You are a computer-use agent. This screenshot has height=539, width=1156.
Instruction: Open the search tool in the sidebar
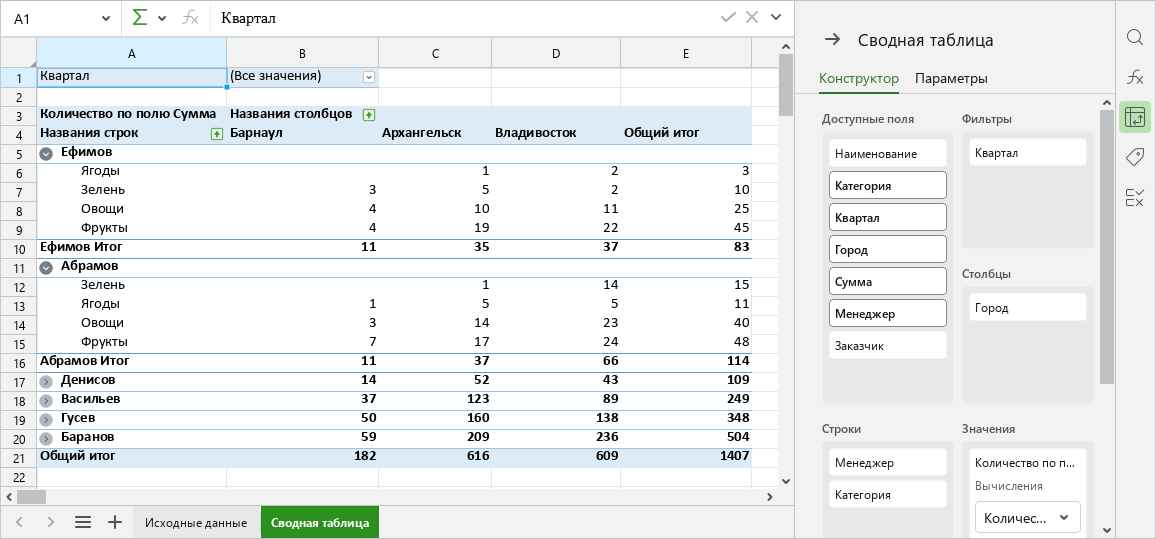coord(1135,37)
